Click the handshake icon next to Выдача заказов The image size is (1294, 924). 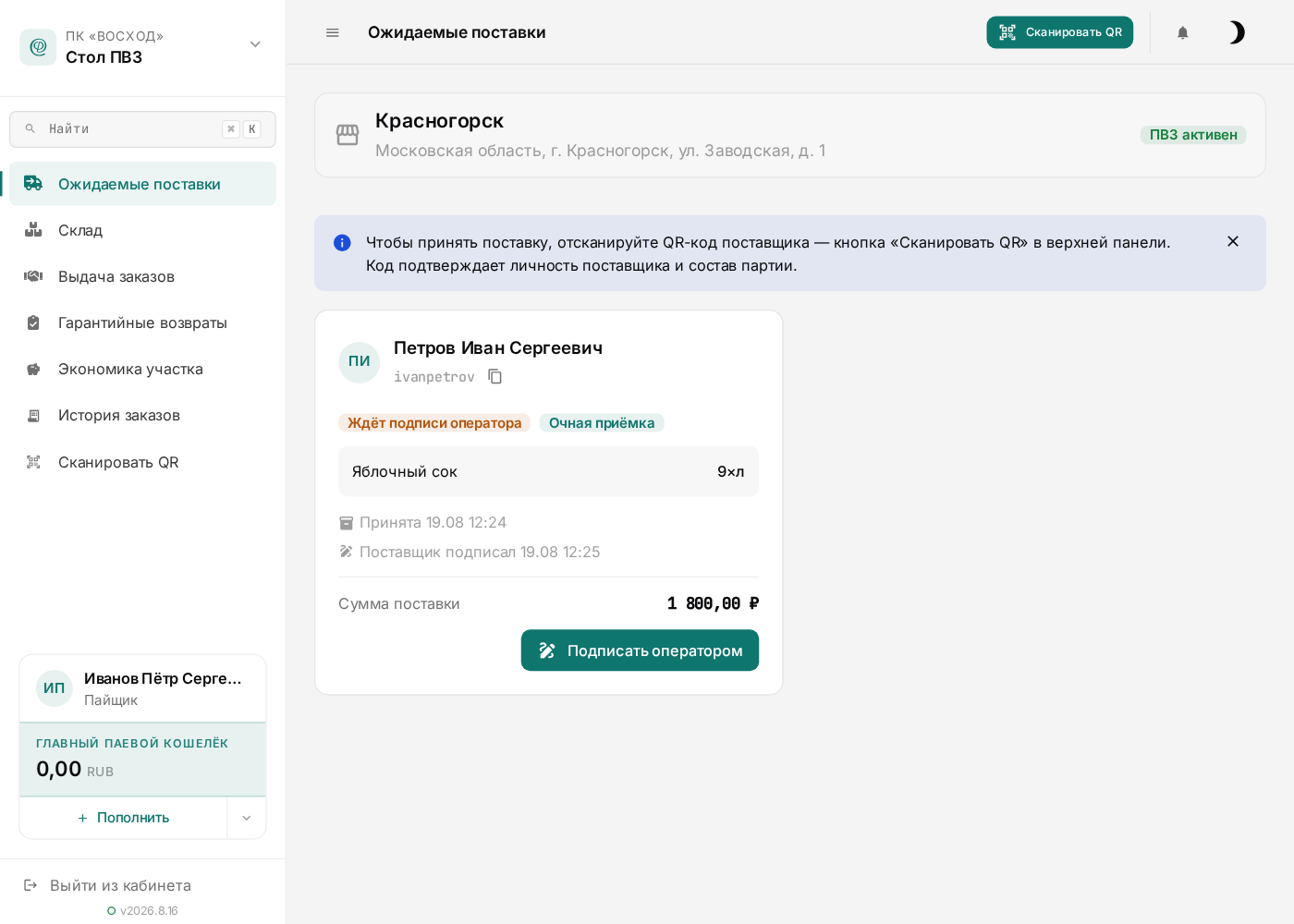[x=33, y=276]
